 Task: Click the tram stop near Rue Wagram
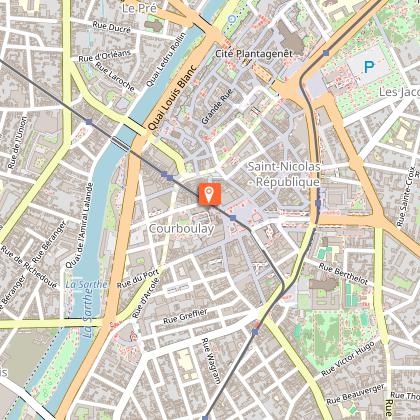click(x=255, y=332)
